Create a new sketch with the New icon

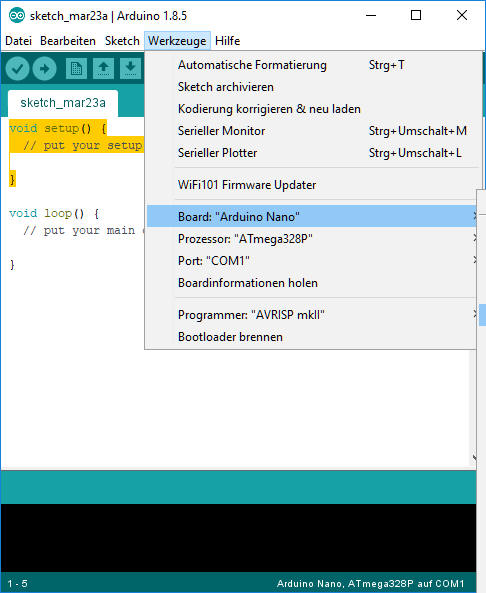pos(76,68)
